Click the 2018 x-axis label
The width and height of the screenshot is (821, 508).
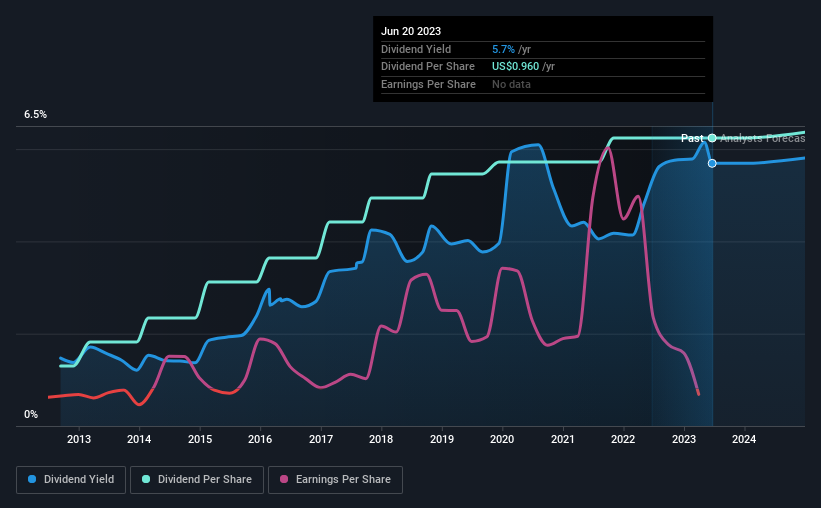pyautogui.click(x=381, y=439)
